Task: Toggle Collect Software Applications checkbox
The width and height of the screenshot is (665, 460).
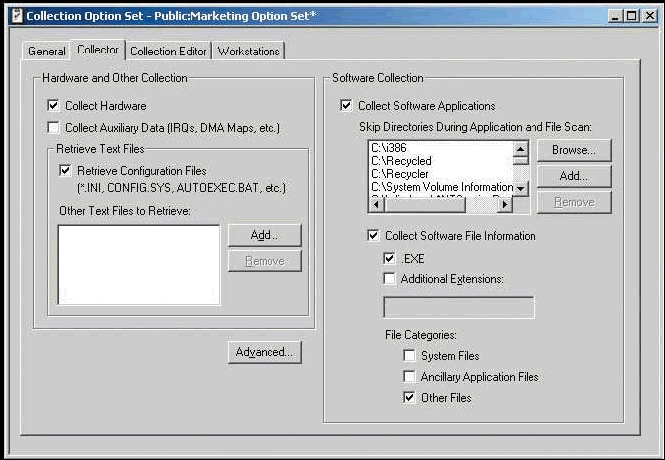Action: click(346, 105)
